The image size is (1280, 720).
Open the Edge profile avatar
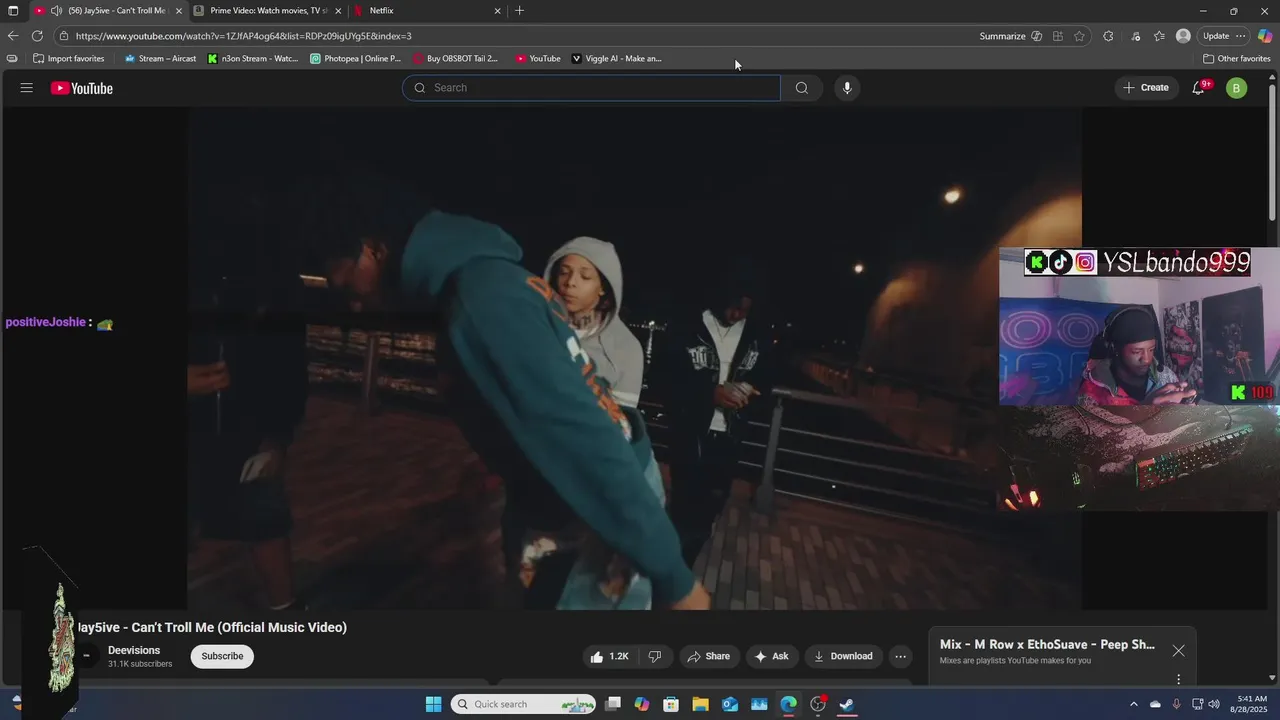point(1183,36)
